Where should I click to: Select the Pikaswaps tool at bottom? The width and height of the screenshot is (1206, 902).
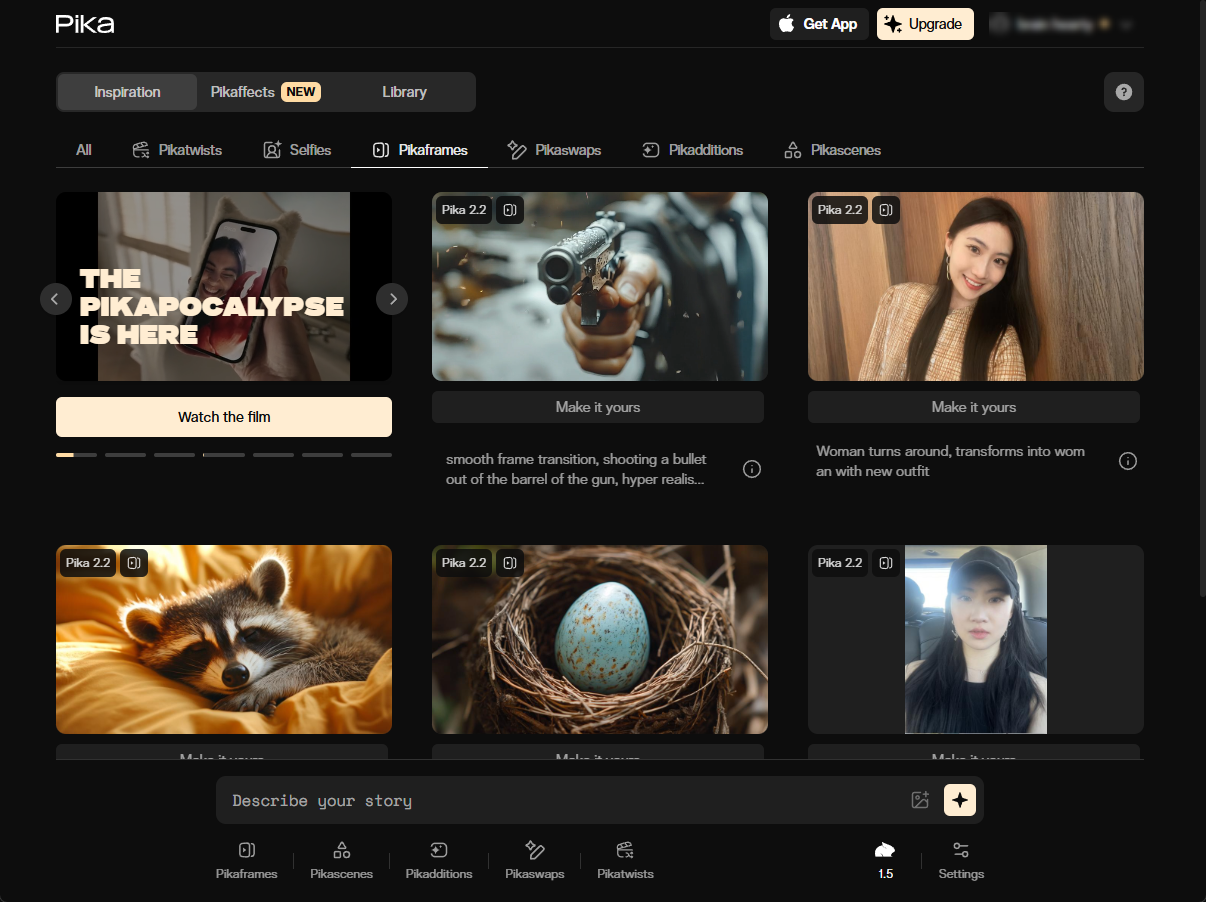[535, 860]
